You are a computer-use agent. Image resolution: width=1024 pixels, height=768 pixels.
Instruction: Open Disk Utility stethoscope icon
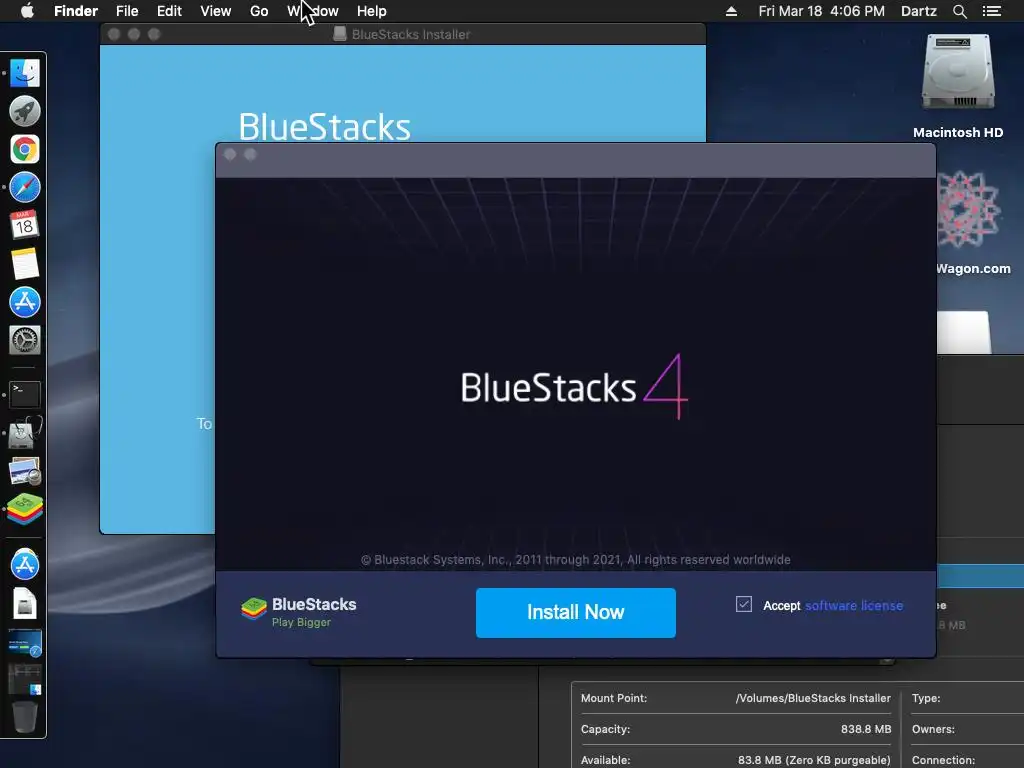(25, 432)
